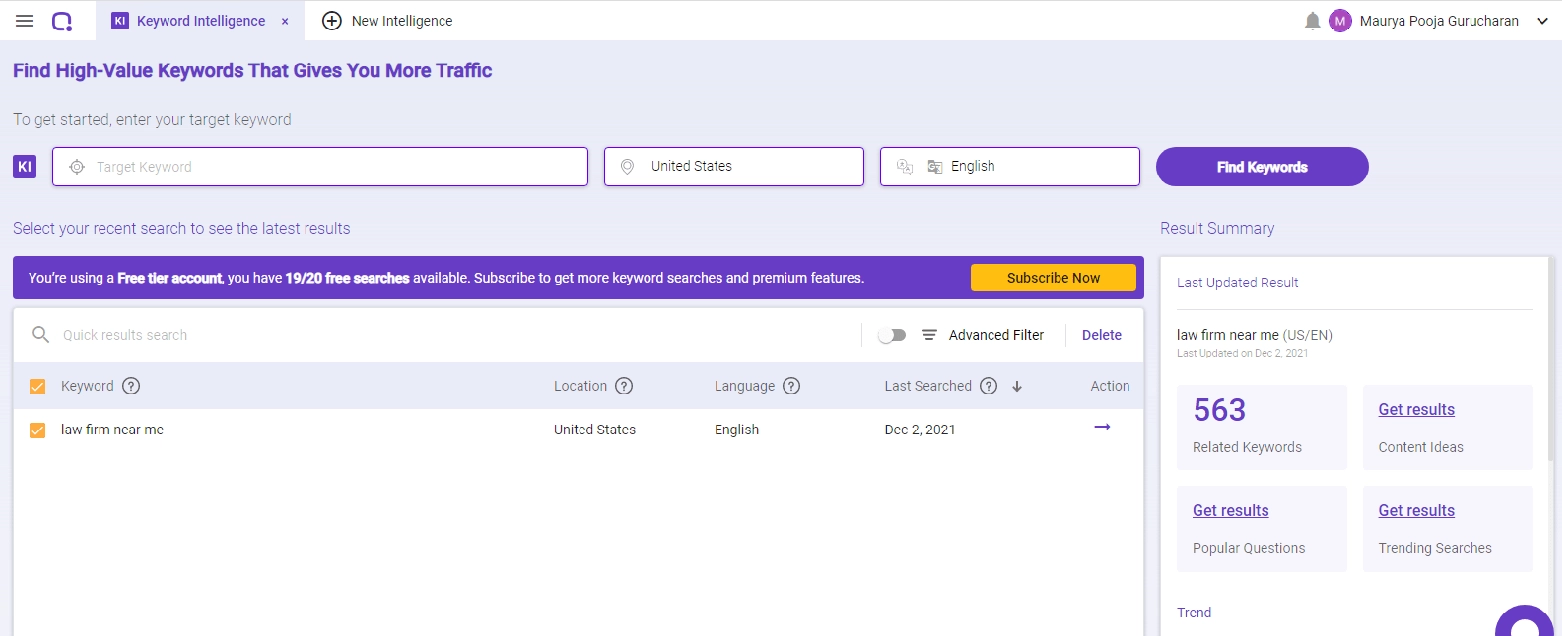Open the United States location dropdown
This screenshot has width=1562, height=636.
coord(733,166)
